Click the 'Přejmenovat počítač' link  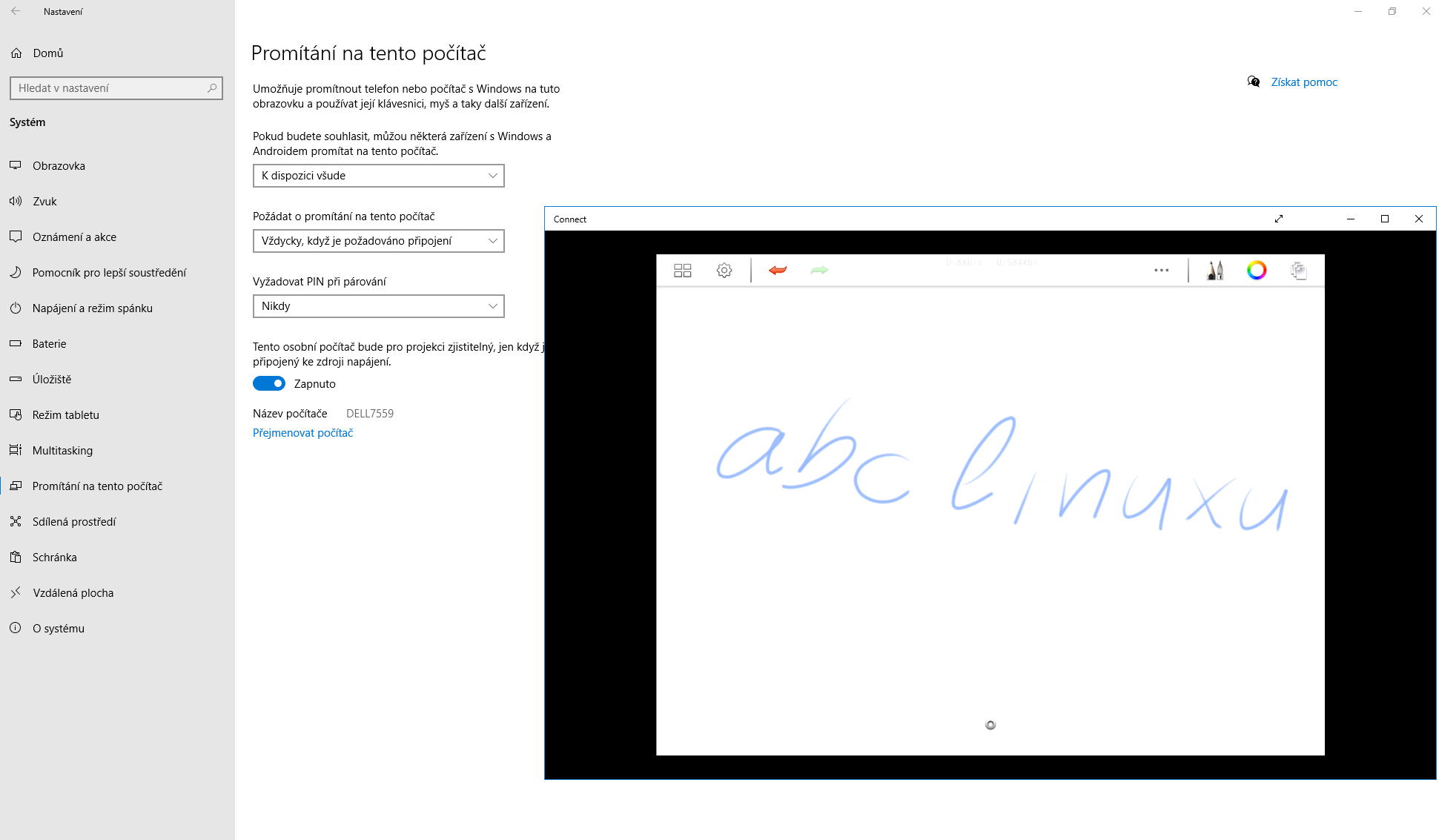[302, 433]
